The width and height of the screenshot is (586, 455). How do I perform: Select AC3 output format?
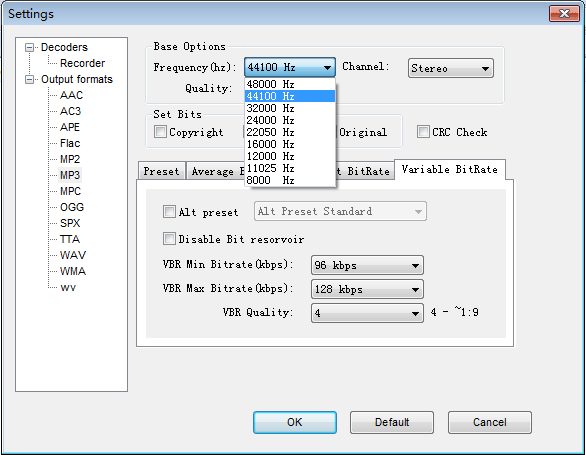click(x=70, y=111)
